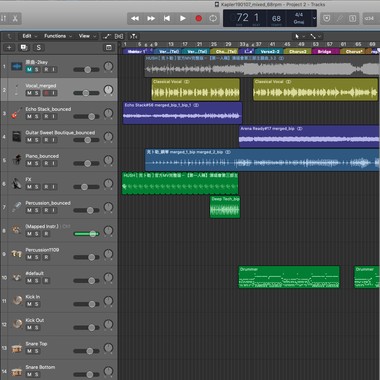
Task: Solo the Vocal_merged track
Action: pos(36,93)
